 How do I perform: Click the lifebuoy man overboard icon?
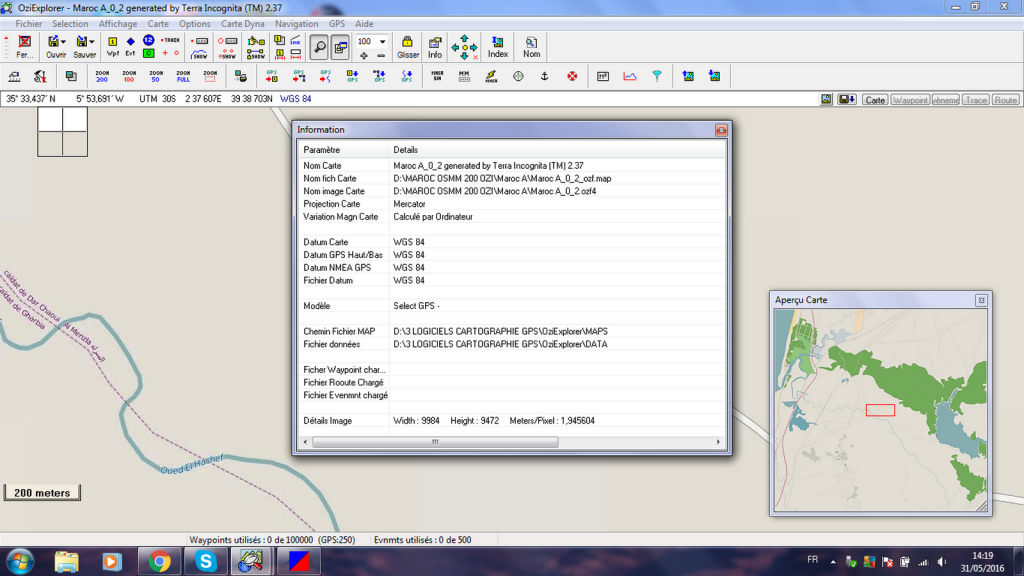tap(572, 76)
